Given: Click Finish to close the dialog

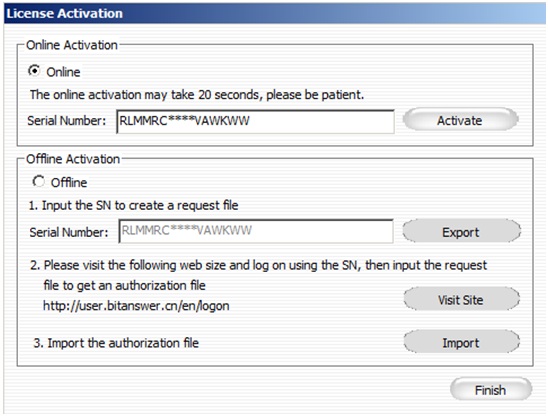Looking at the screenshot, I should pyautogui.click(x=490, y=389).
